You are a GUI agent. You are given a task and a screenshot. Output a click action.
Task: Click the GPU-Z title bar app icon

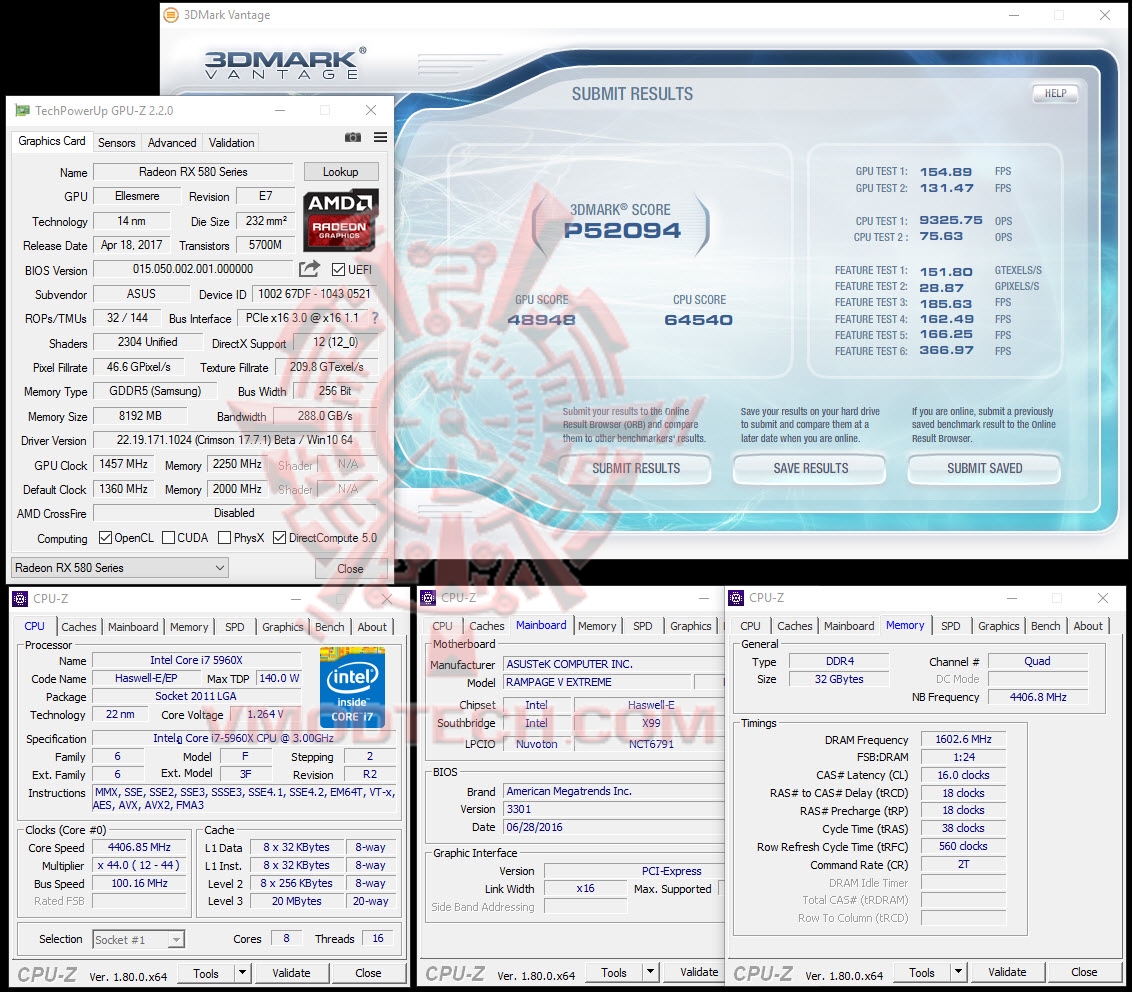point(23,110)
